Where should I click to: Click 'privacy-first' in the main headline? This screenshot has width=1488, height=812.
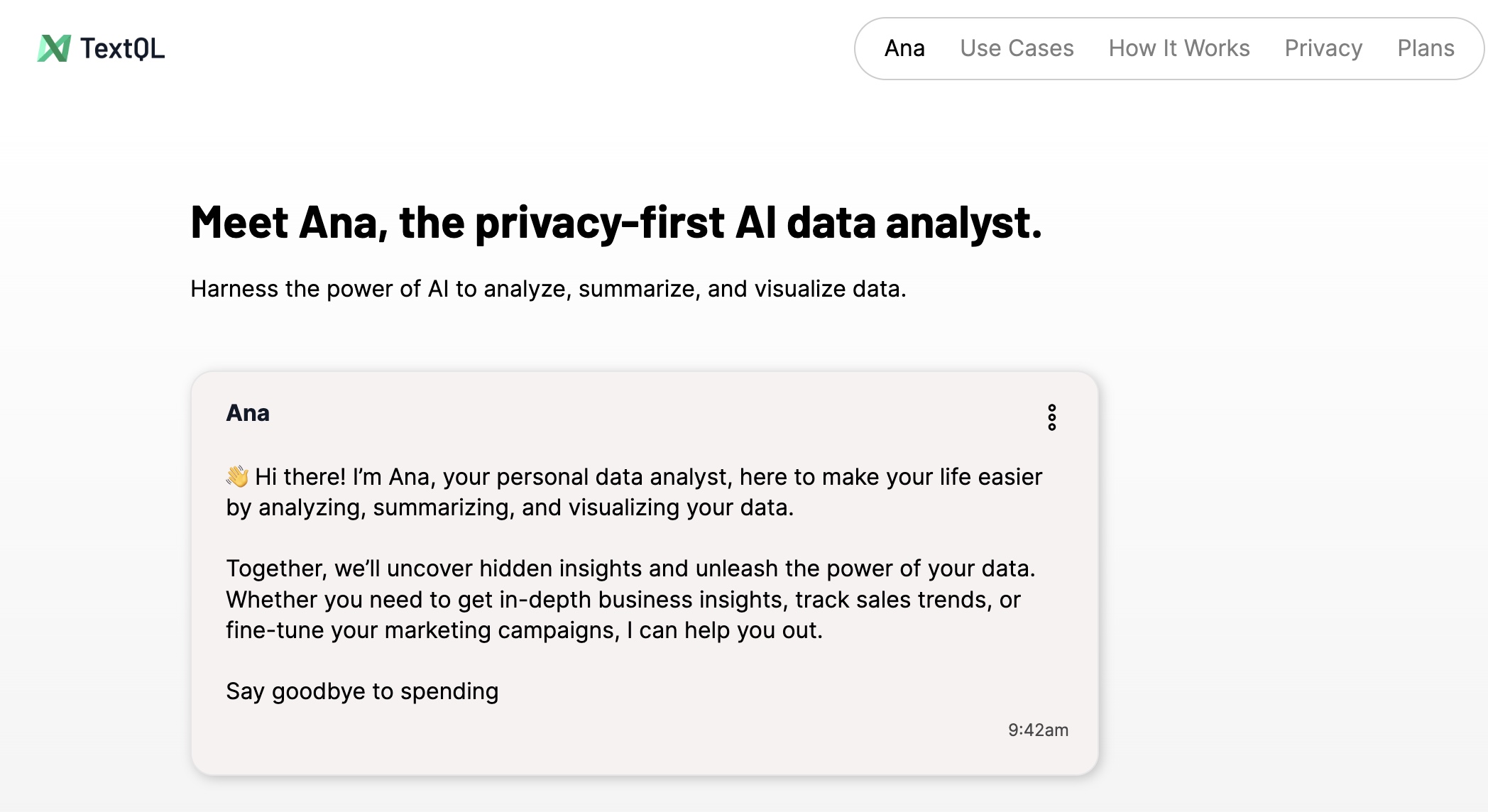(x=599, y=223)
